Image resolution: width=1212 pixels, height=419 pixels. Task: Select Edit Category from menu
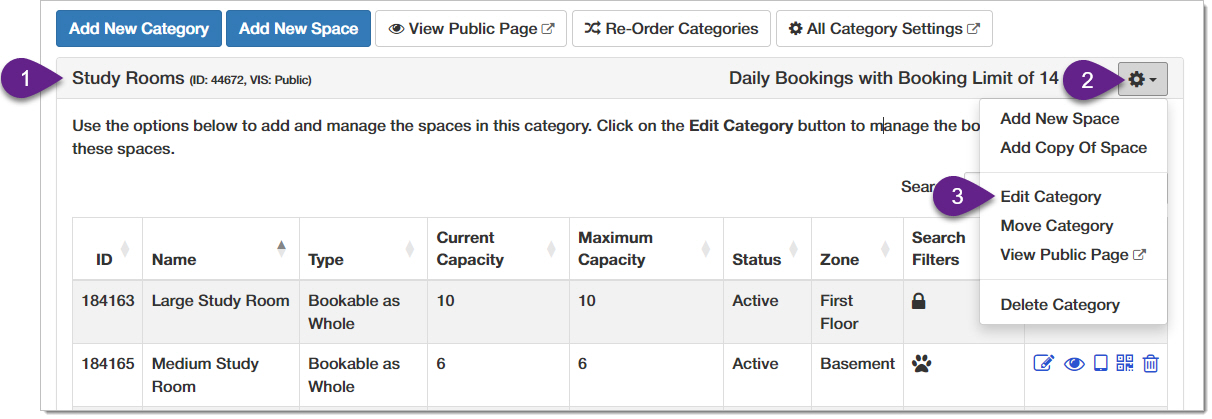point(1051,197)
